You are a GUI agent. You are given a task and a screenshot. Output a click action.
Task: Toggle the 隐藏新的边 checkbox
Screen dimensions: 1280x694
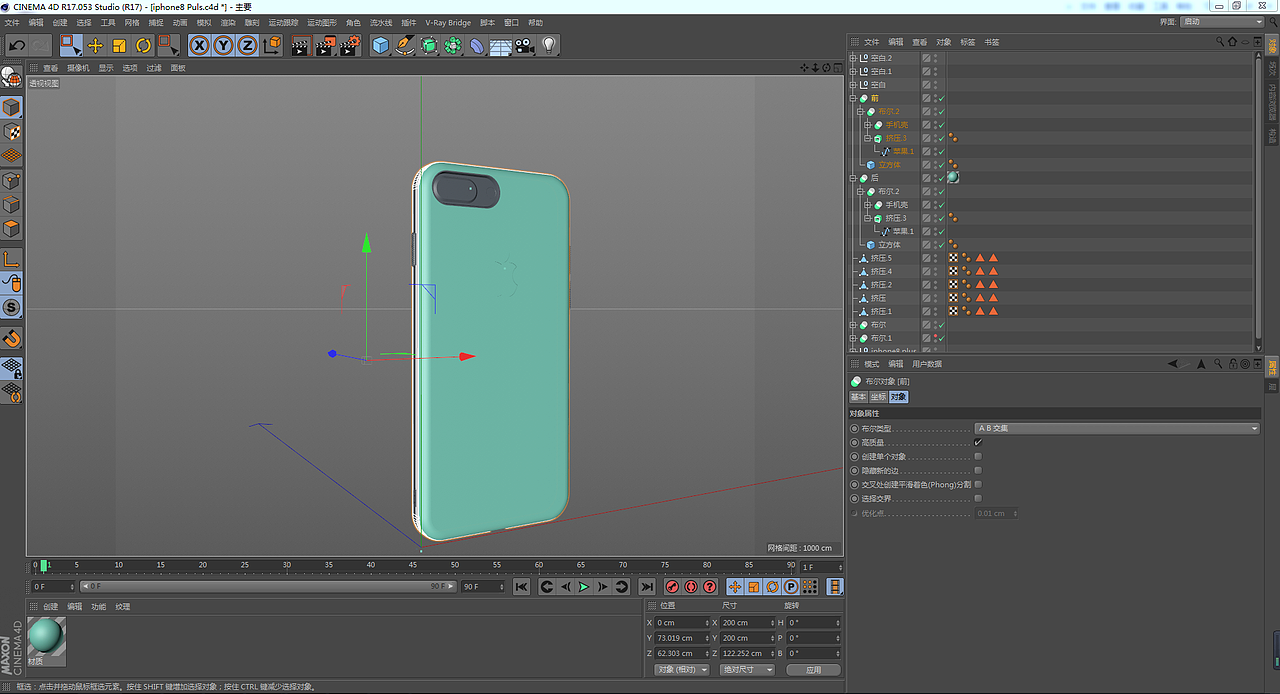[x=978, y=470]
